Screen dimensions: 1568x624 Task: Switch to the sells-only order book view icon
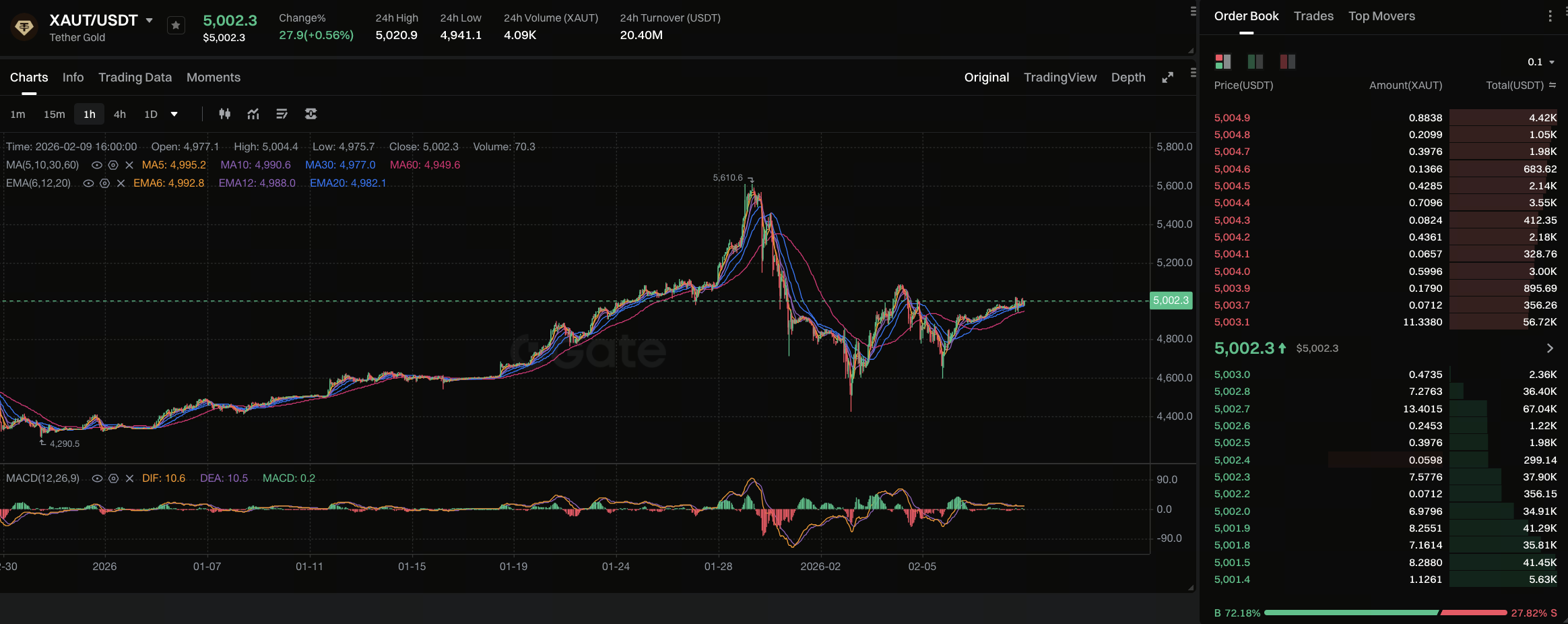coord(1286,61)
